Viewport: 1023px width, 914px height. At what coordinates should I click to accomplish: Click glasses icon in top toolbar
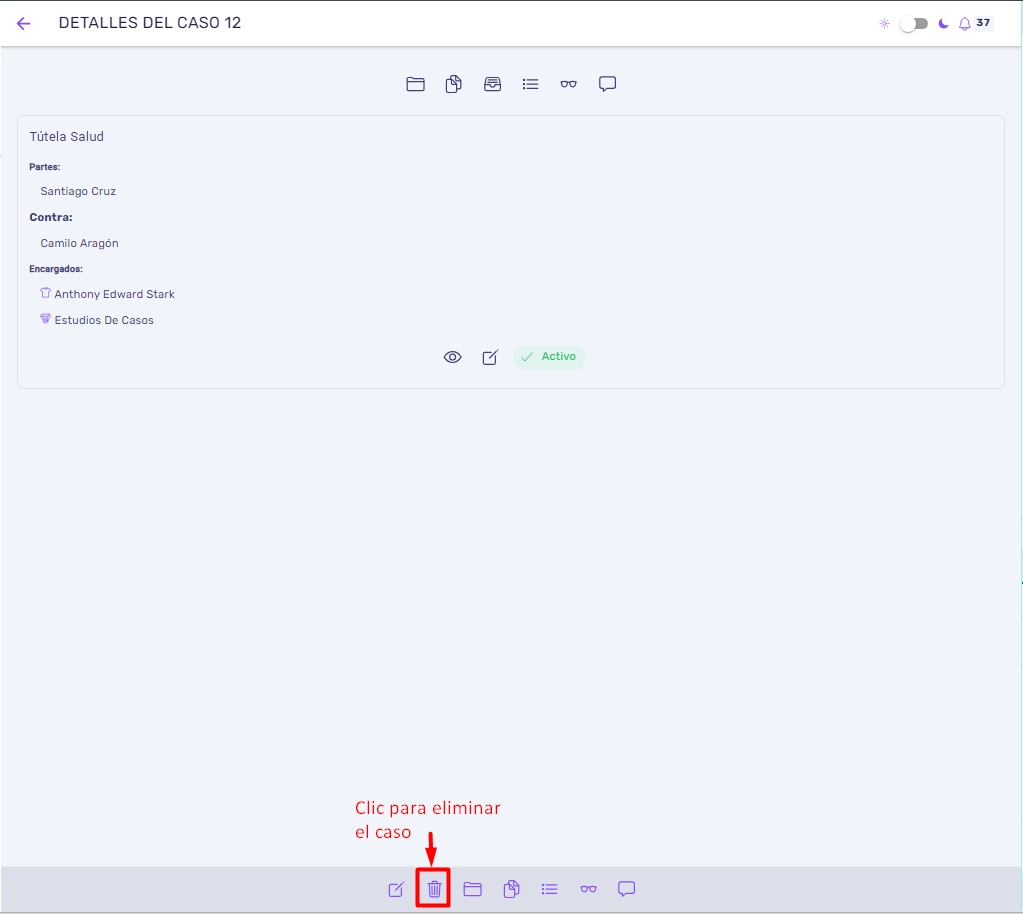(x=568, y=84)
